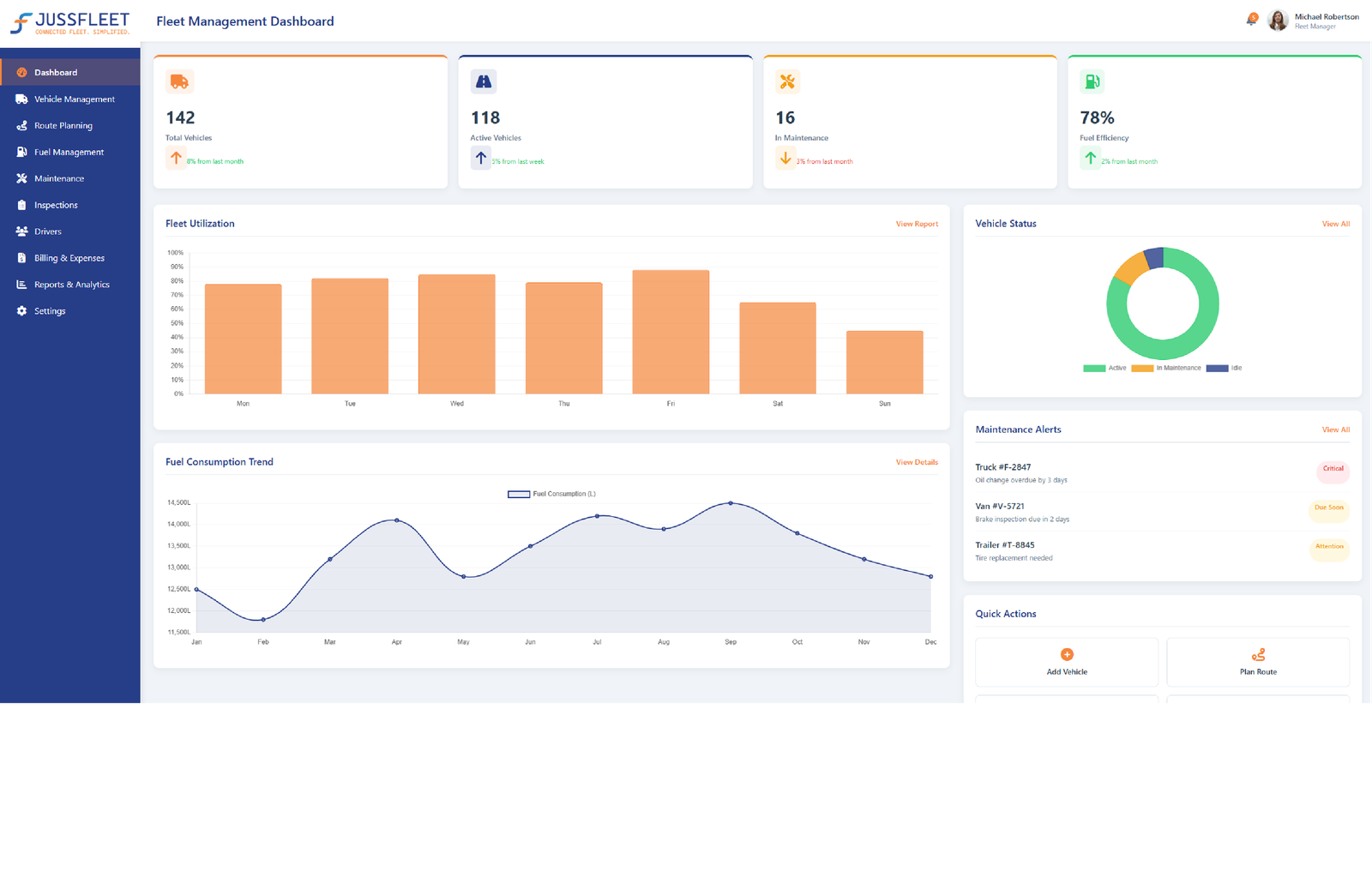Click the road icon on Active Vehicles card
1372x877 pixels.
[x=484, y=82]
